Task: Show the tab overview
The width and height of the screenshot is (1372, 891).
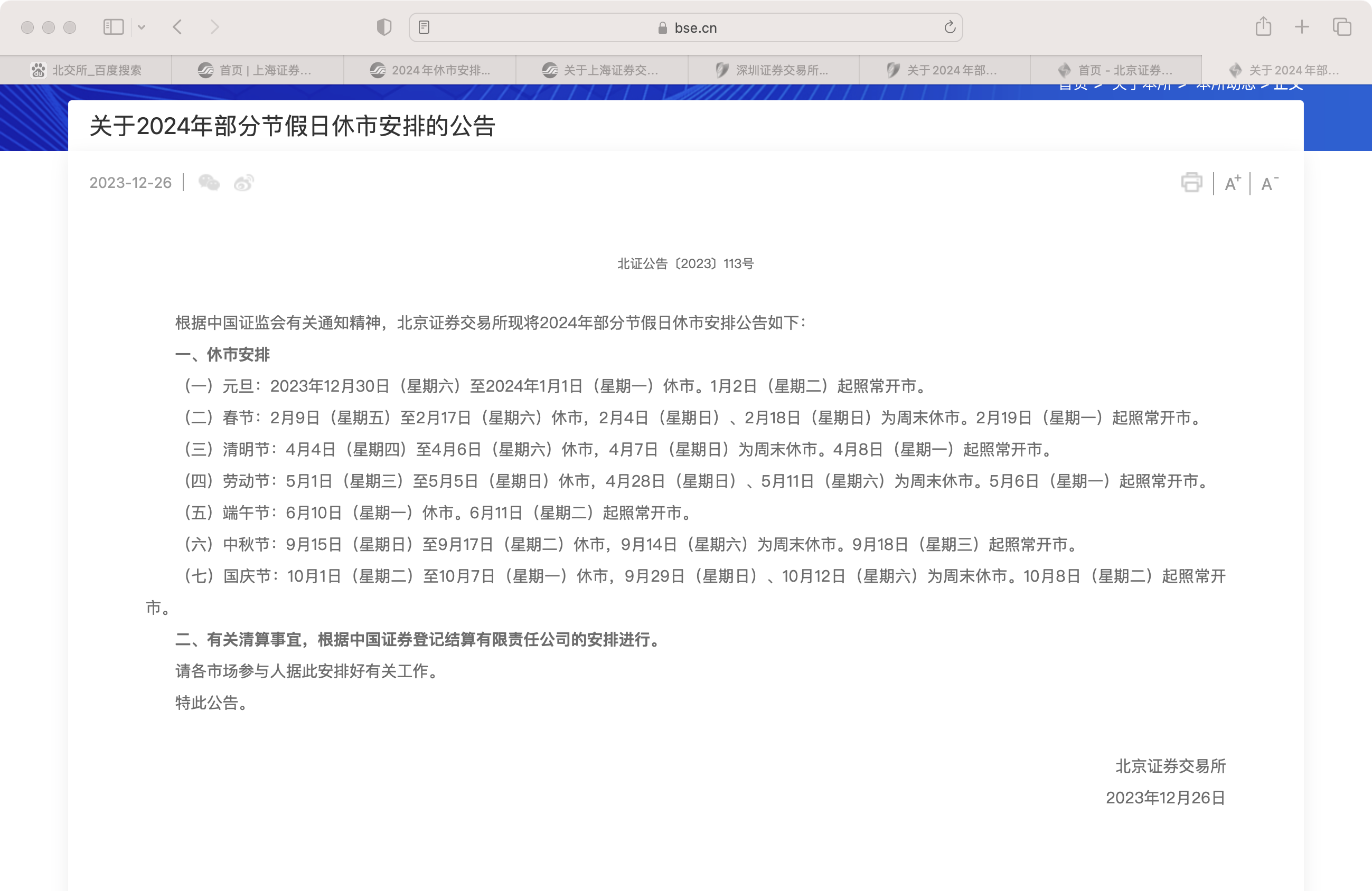Action: [x=1341, y=27]
